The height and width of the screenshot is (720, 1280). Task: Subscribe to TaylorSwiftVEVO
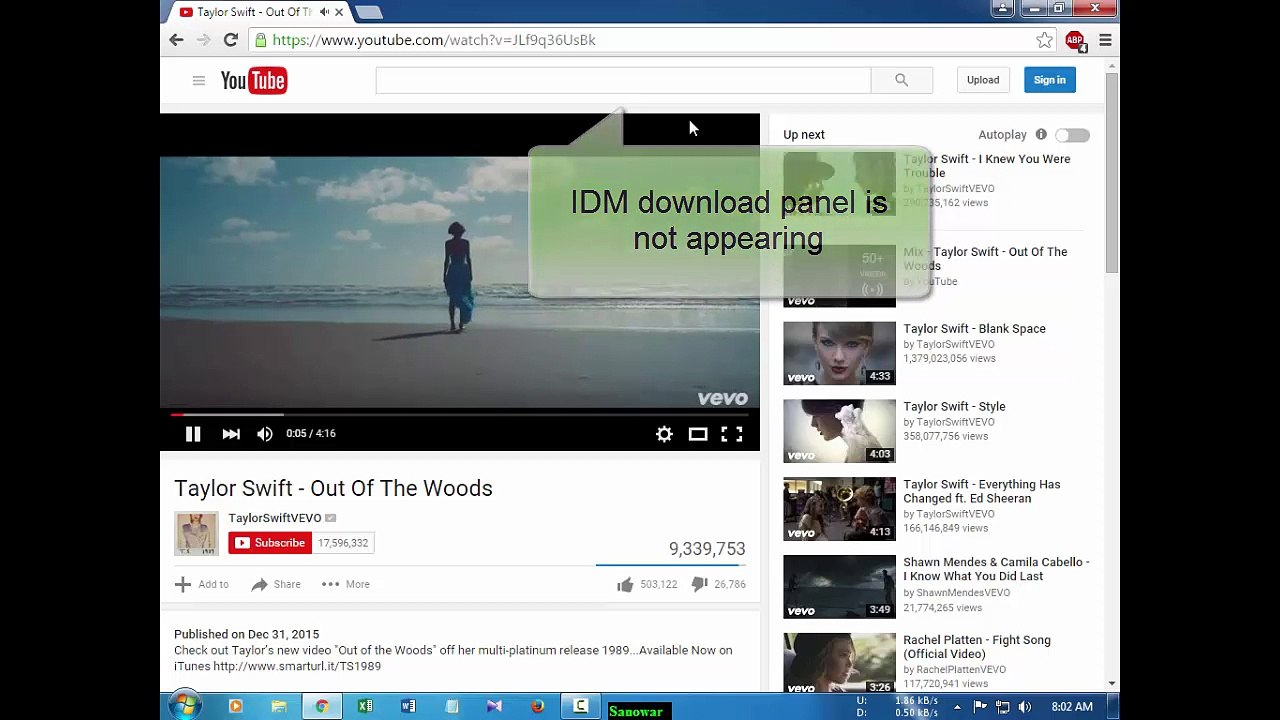[x=270, y=543]
